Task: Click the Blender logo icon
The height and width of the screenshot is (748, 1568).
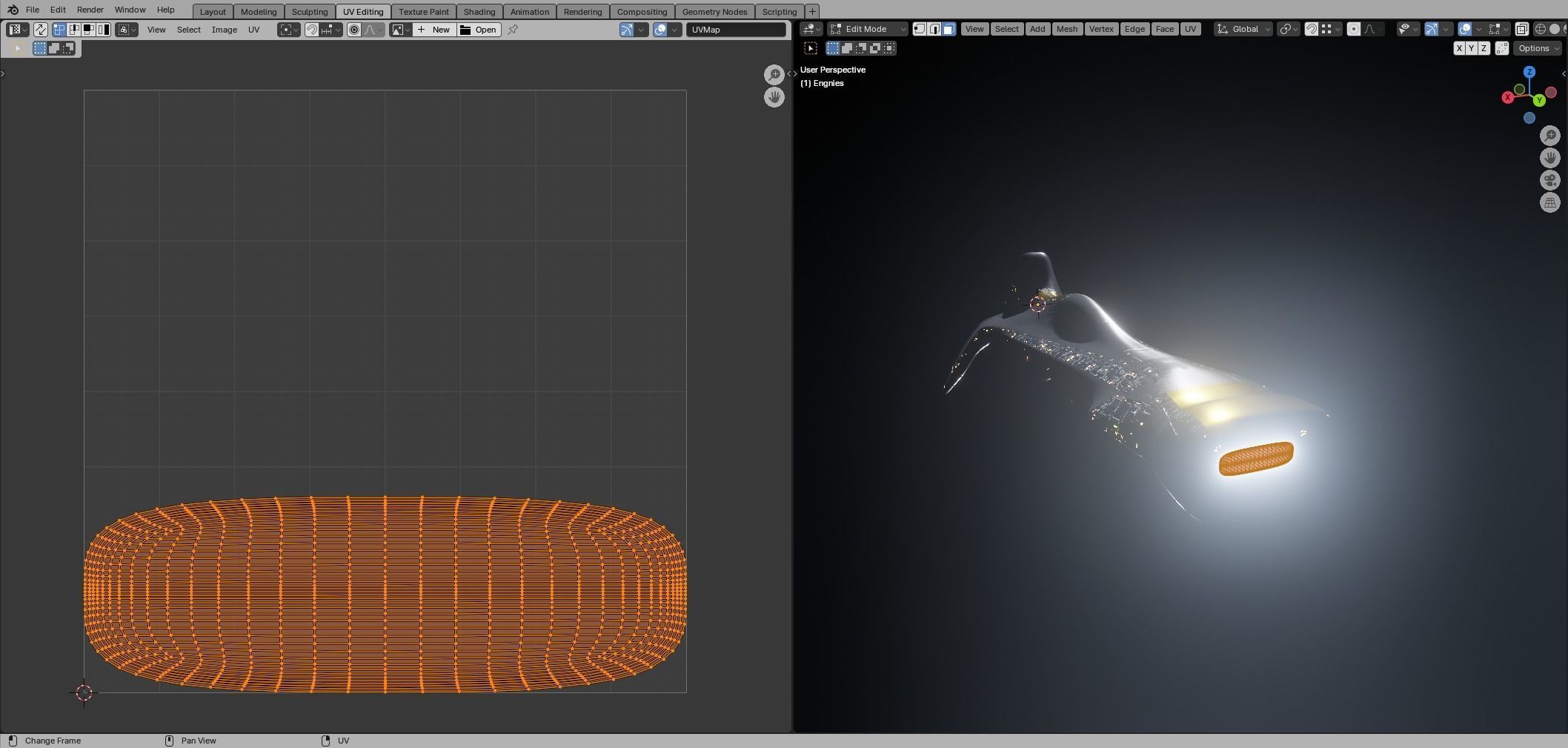Action: [13, 10]
